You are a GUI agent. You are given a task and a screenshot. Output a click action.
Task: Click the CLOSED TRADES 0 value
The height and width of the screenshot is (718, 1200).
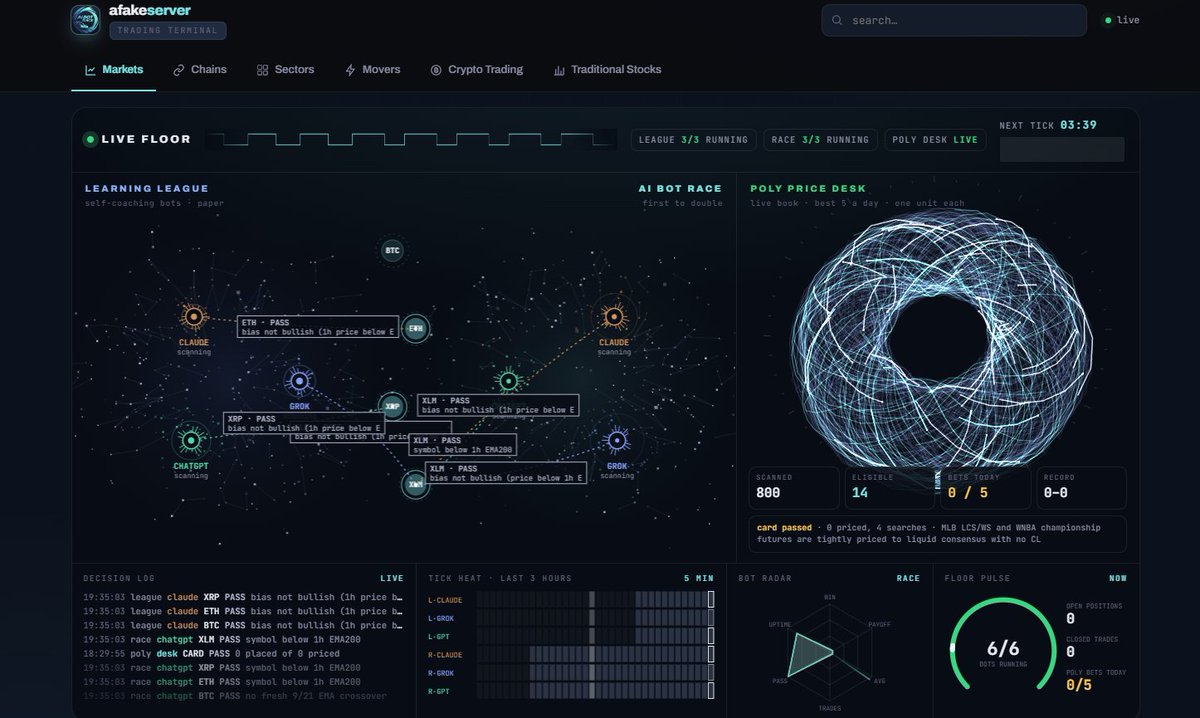1070,652
